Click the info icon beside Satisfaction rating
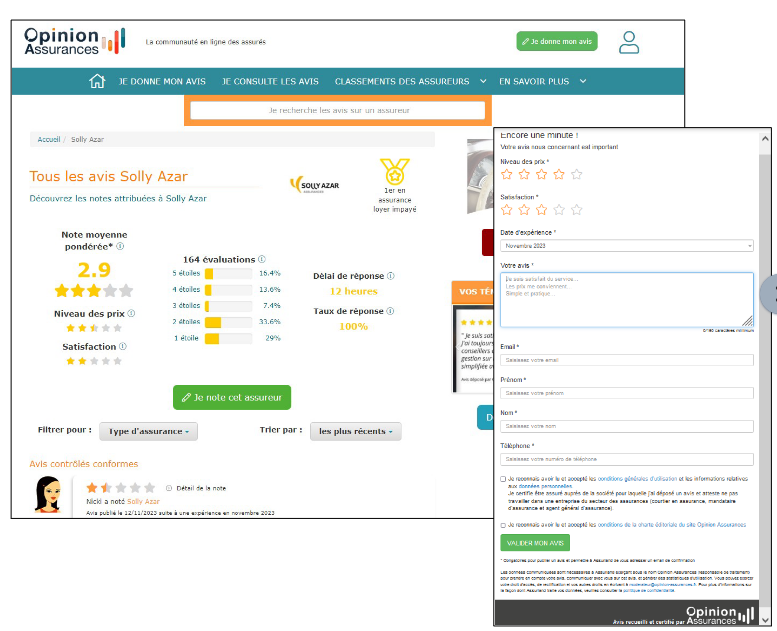The width and height of the screenshot is (777, 631). [x=122, y=346]
